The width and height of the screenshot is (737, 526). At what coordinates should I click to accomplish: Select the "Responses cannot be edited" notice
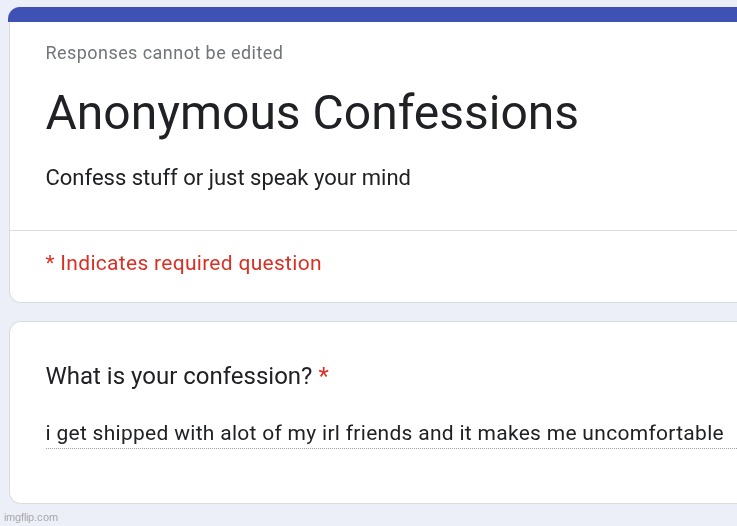[x=164, y=53]
